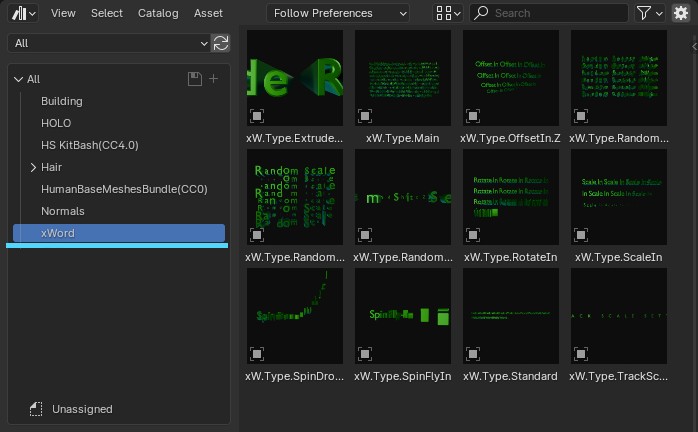
Task: Open the Asset menu
Action: (x=208, y=13)
